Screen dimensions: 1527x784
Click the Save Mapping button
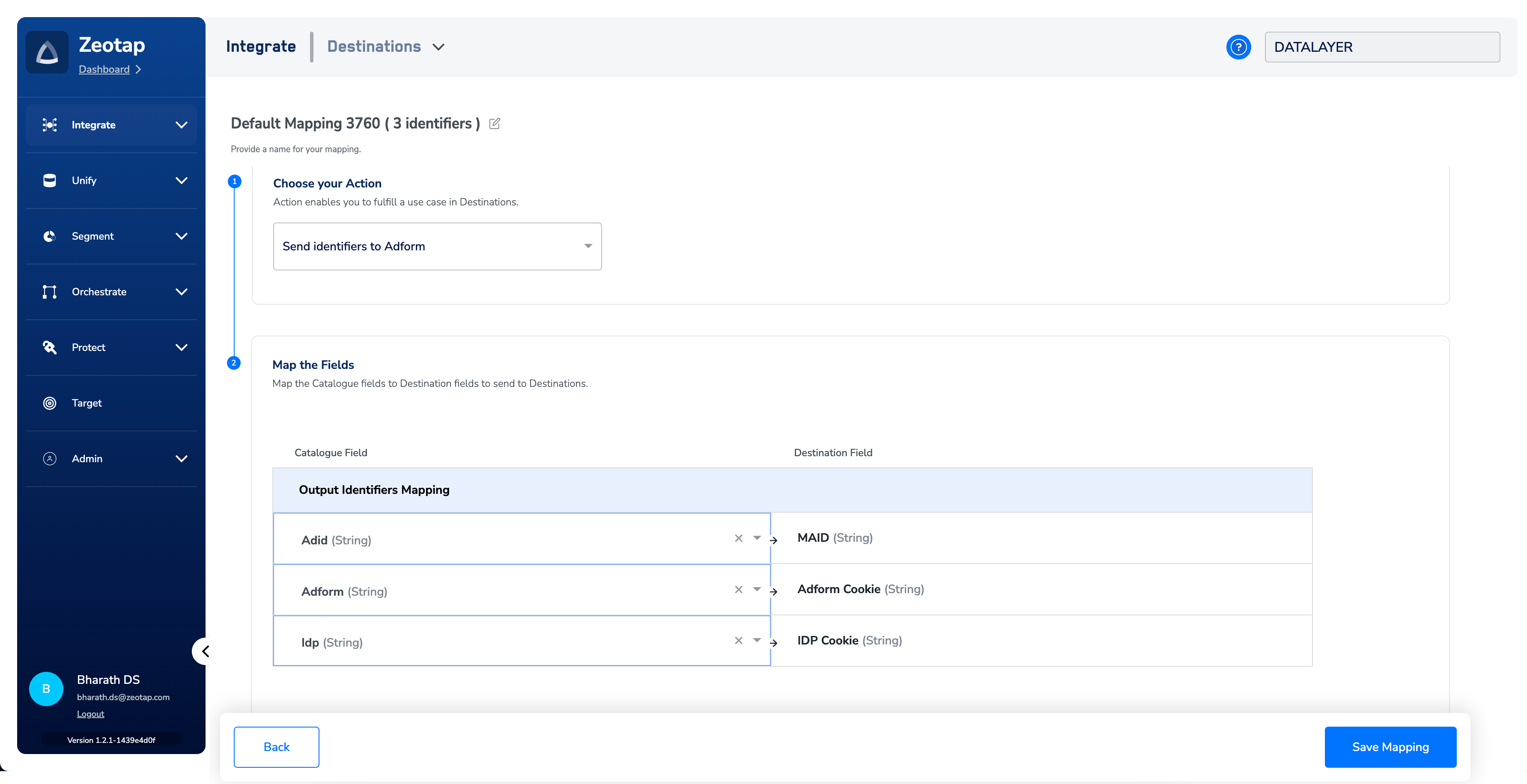click(x=1390, y=747)
